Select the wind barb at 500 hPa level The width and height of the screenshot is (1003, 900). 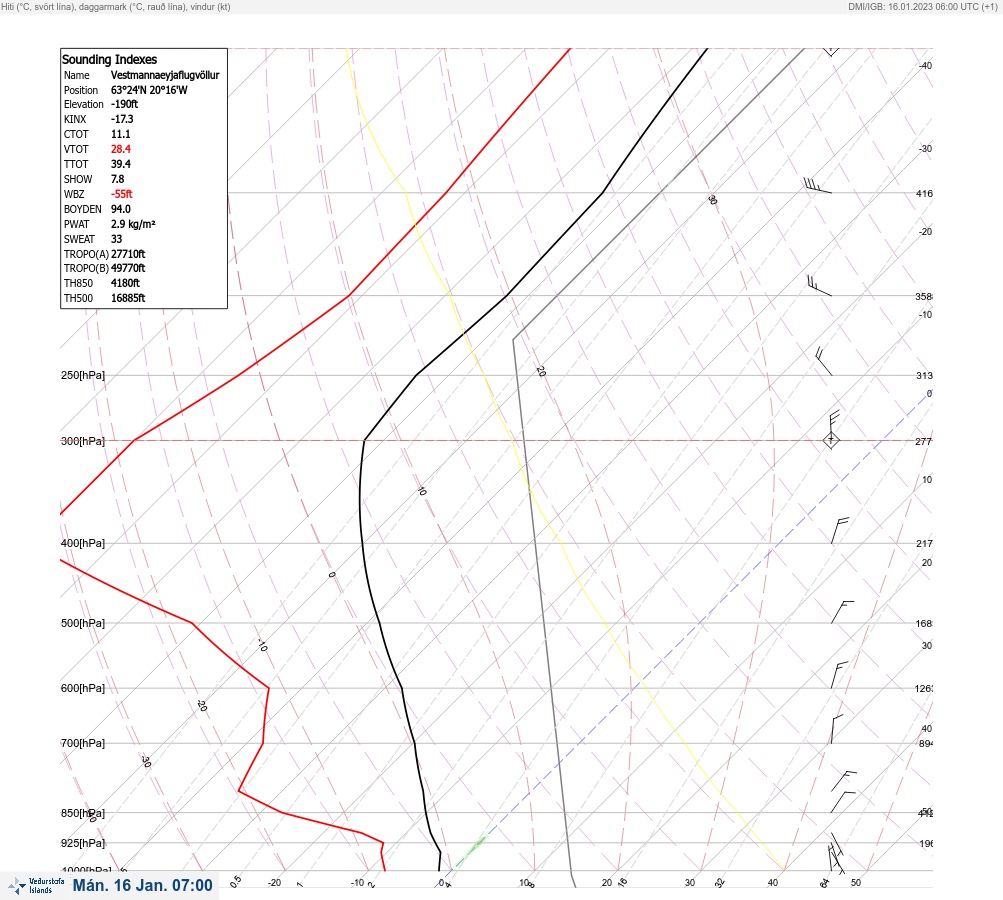pos(842,612)
